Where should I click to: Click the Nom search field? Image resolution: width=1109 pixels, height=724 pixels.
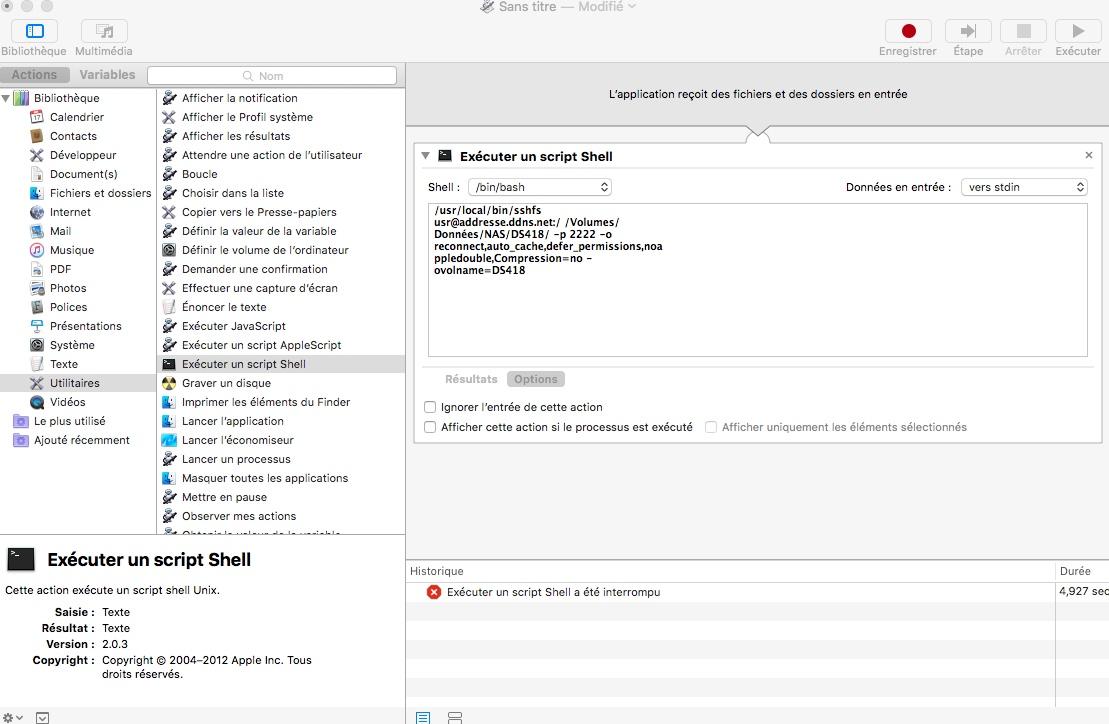pos(272,75)
